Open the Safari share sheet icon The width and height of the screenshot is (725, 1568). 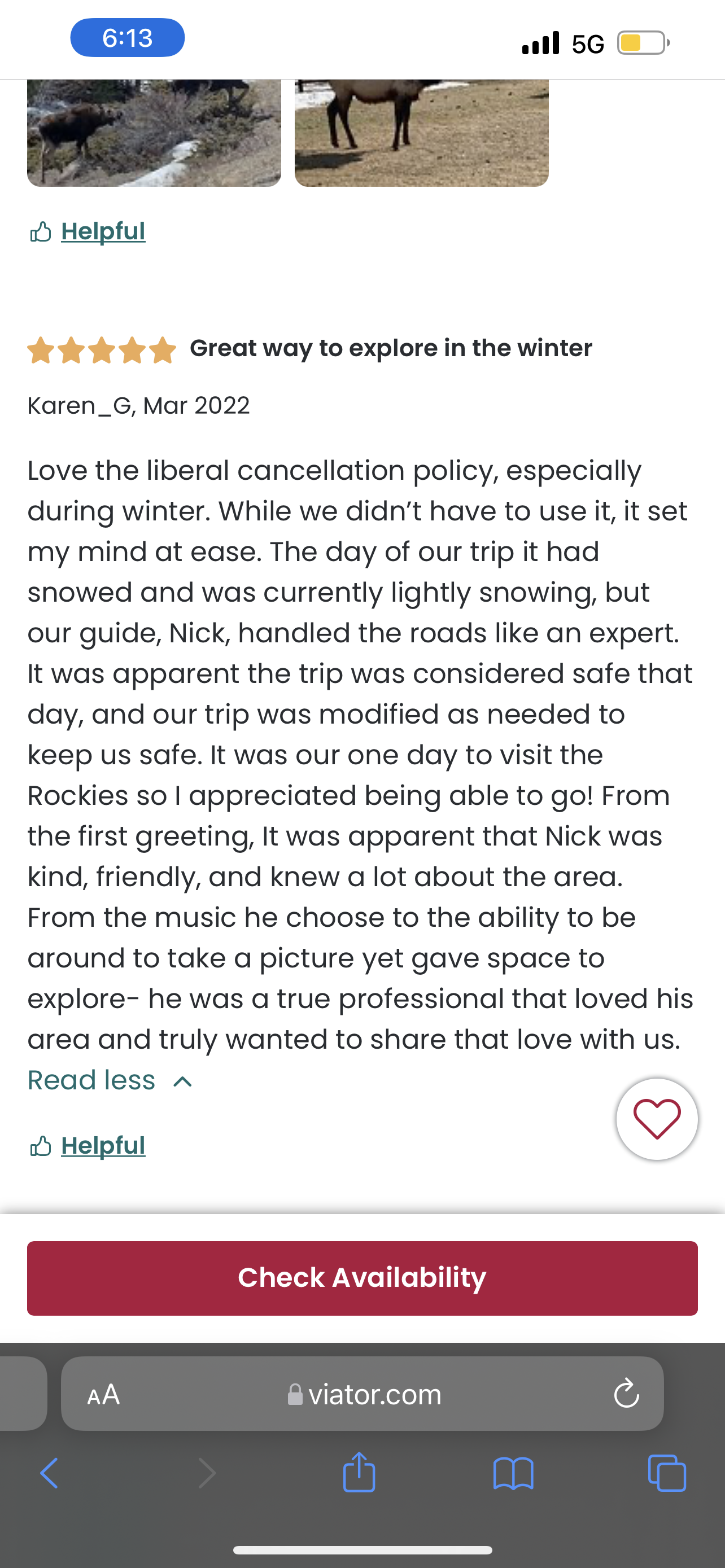[x=359, y=1472]
